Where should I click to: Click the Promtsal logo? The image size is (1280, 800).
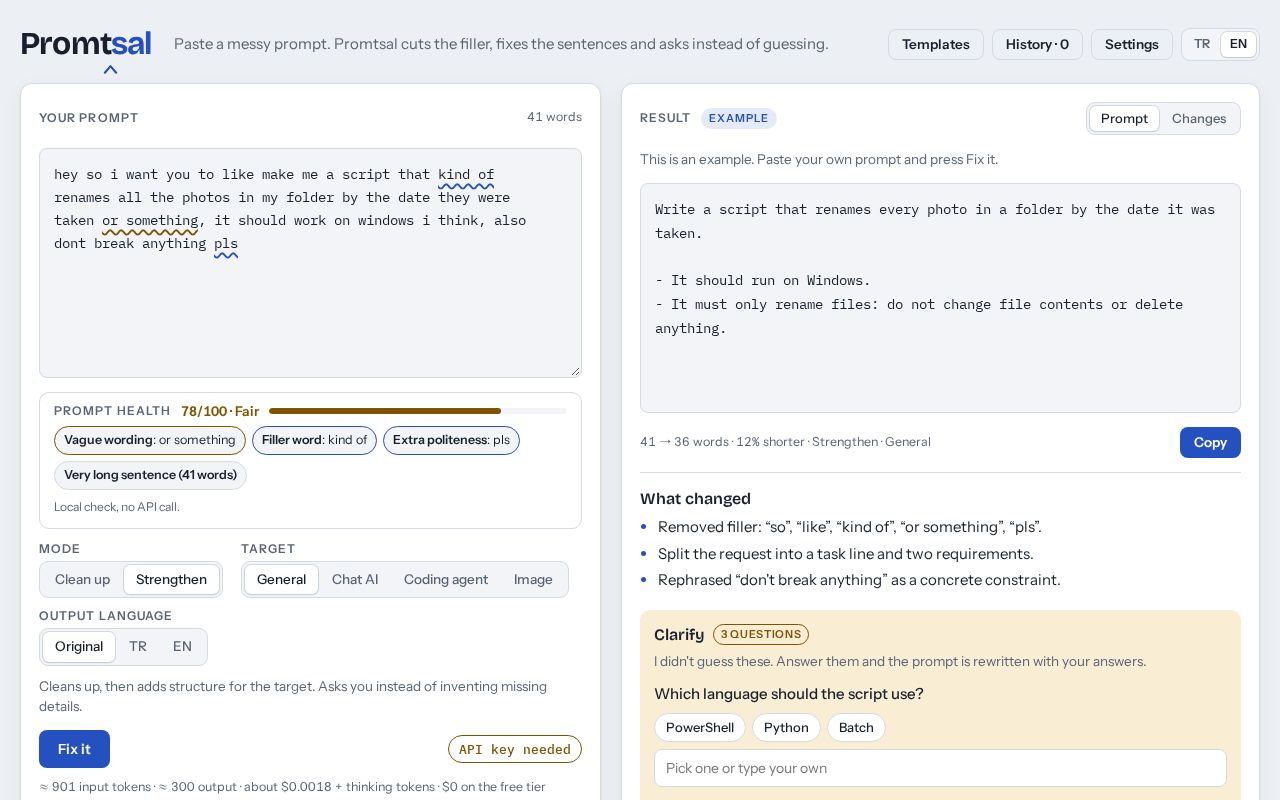click(86, 44)
